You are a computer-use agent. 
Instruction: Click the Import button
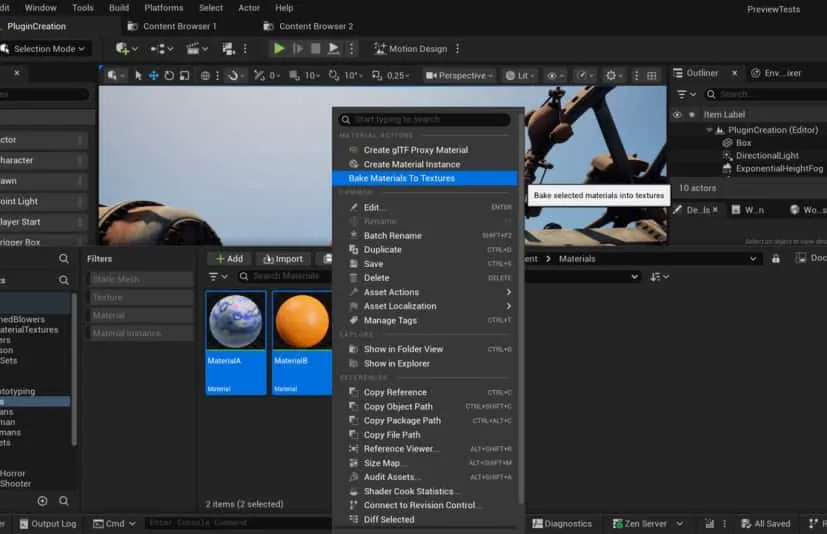point(283,259)
